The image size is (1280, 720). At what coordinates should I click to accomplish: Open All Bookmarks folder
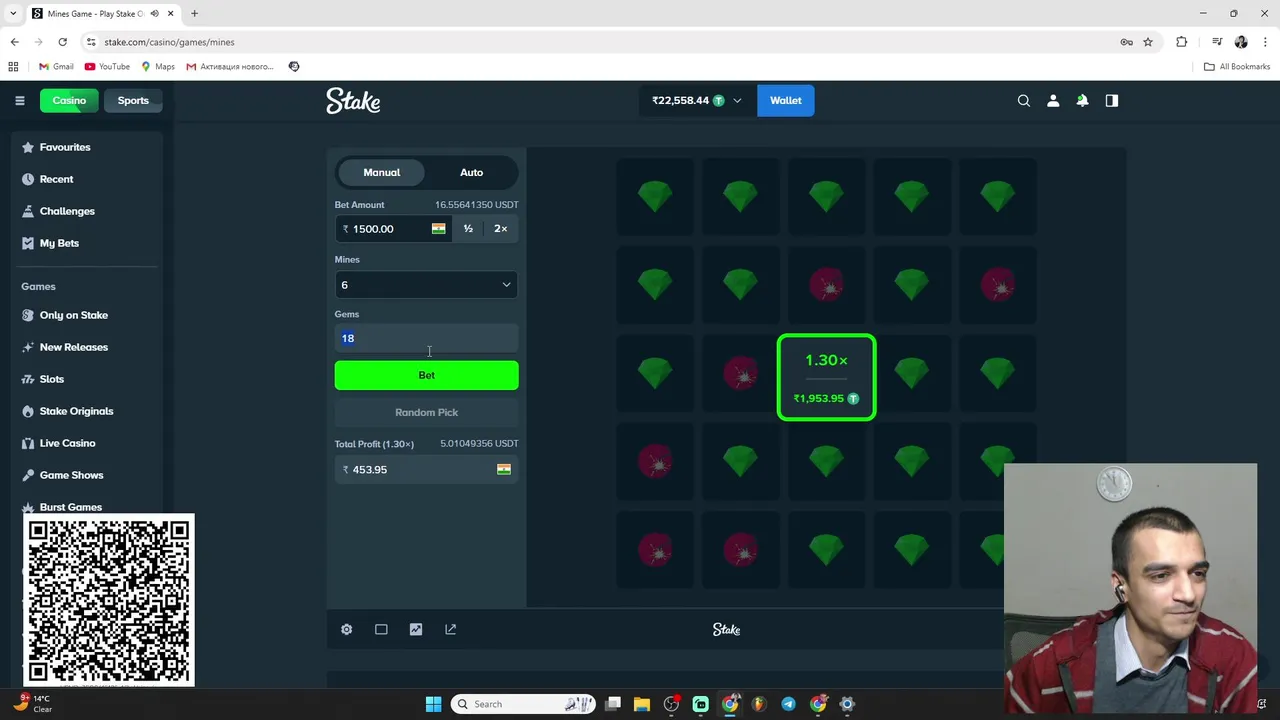(1237, 66)
